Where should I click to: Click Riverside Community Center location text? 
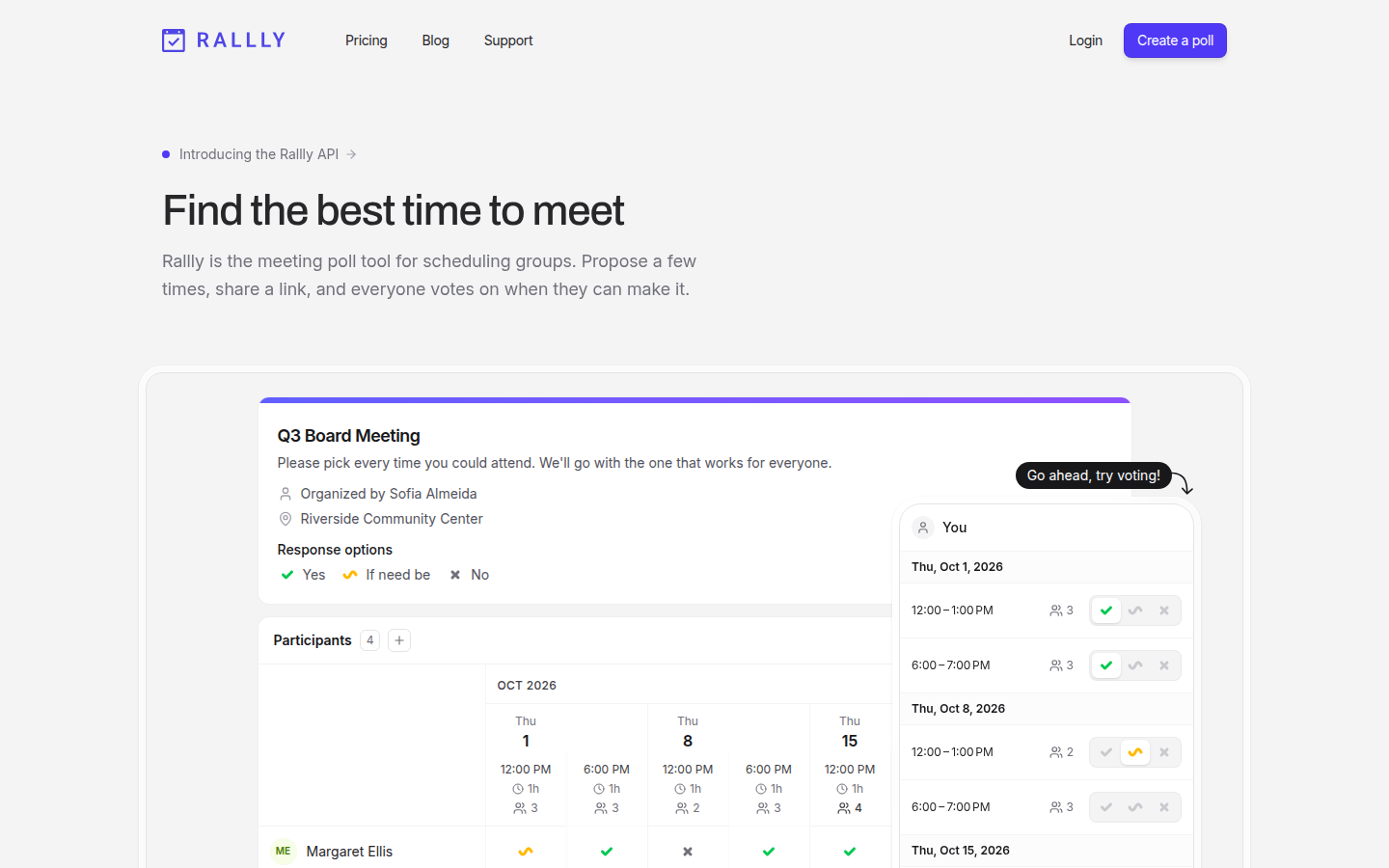[x=392, y=519]
